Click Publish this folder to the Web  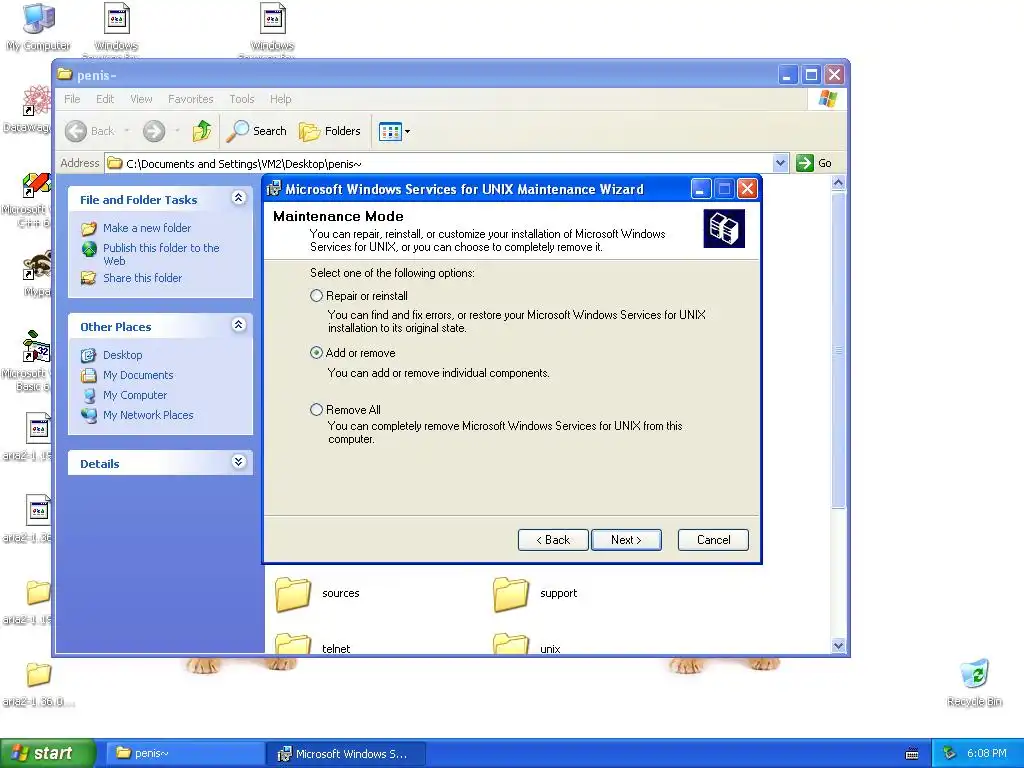pos(161,254)
